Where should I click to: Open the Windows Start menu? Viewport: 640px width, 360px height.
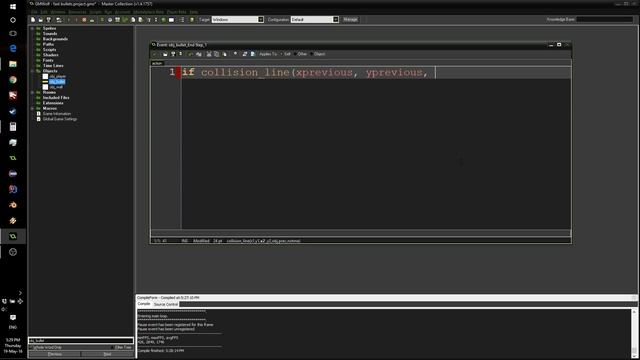click(x=13, y=7)
